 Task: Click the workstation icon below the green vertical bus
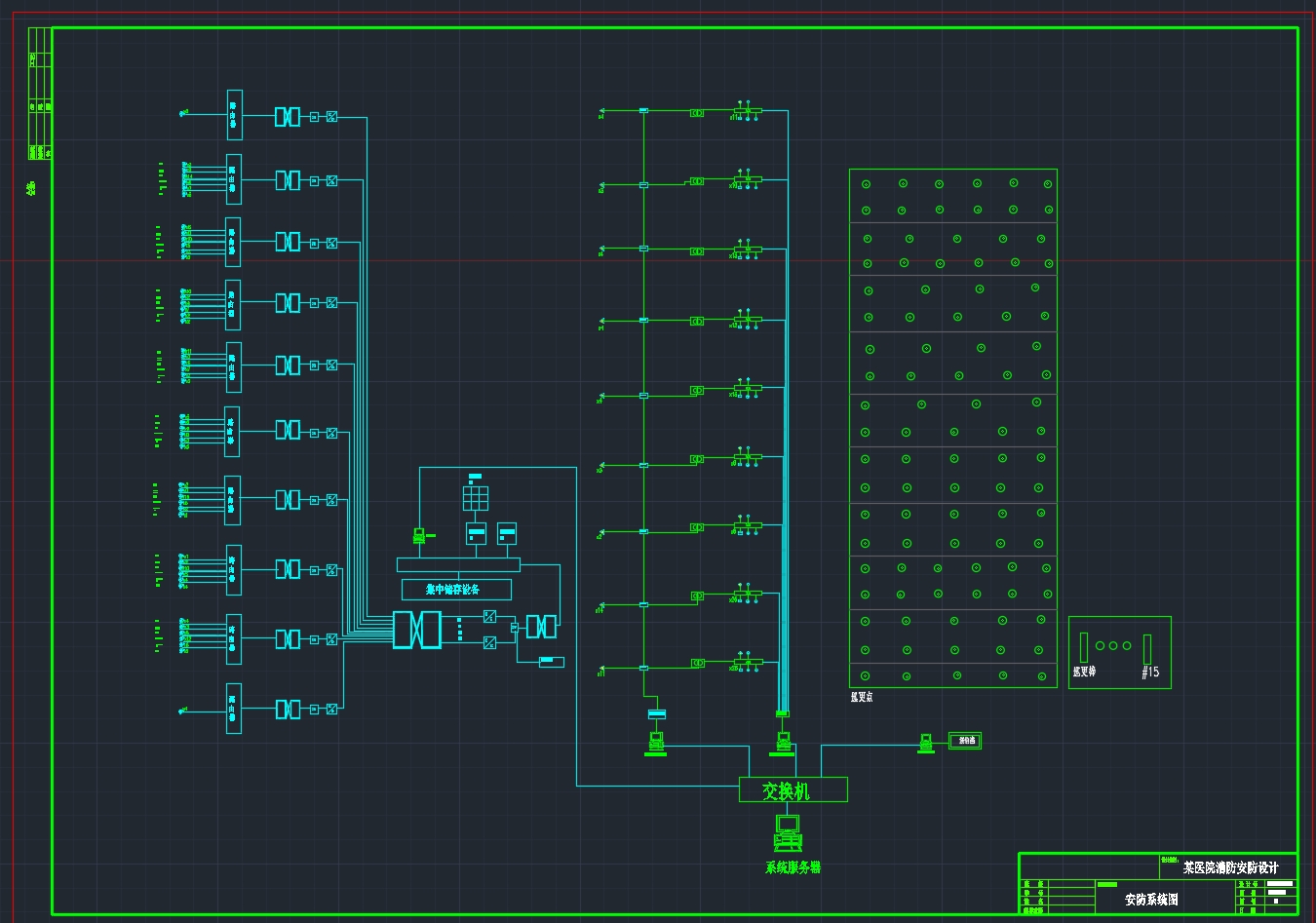656,743
